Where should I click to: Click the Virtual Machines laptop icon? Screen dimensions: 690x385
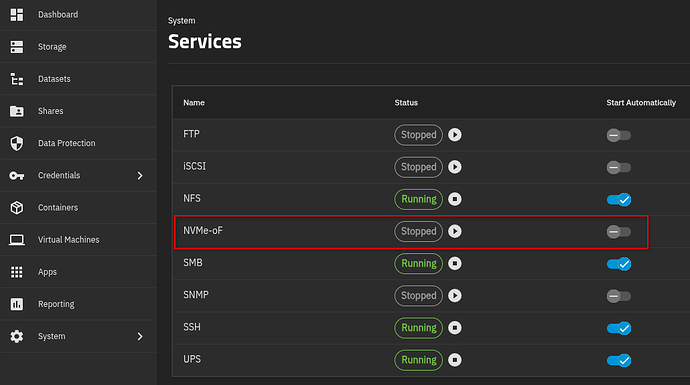[17, 240]
